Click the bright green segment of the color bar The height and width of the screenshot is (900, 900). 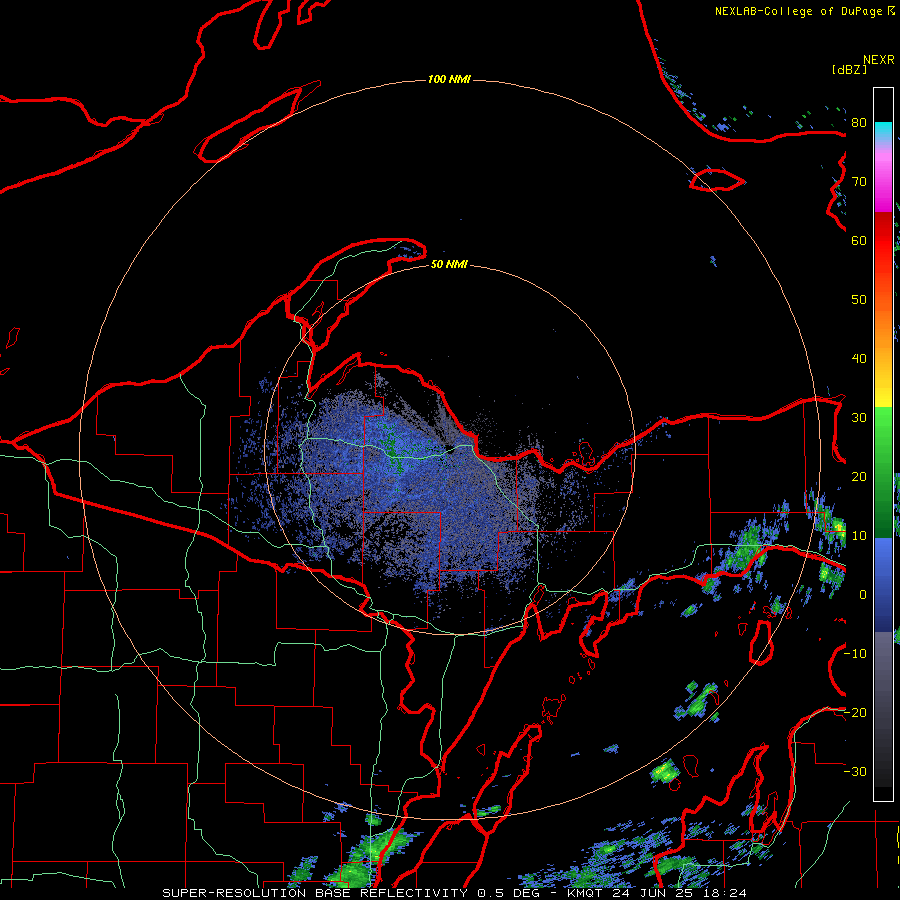click(x=883, y=436)
